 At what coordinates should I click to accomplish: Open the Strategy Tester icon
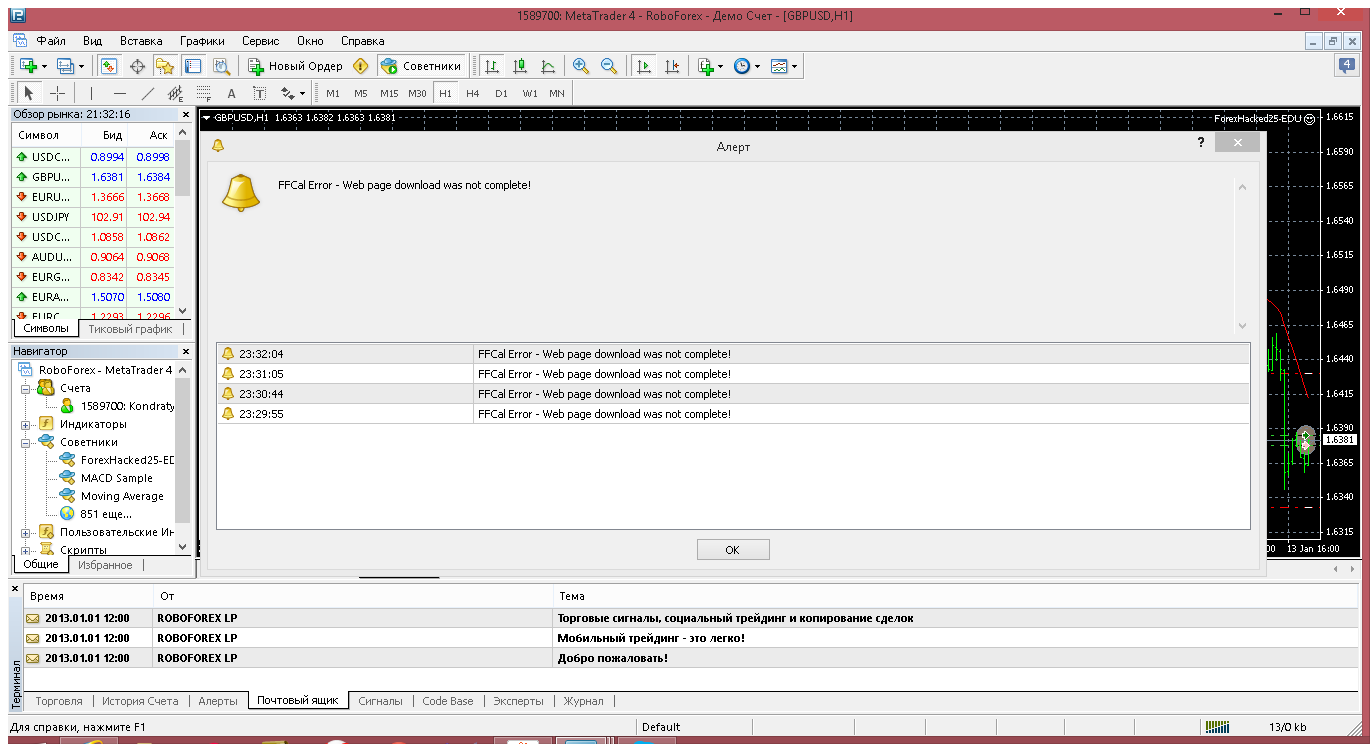221,66
